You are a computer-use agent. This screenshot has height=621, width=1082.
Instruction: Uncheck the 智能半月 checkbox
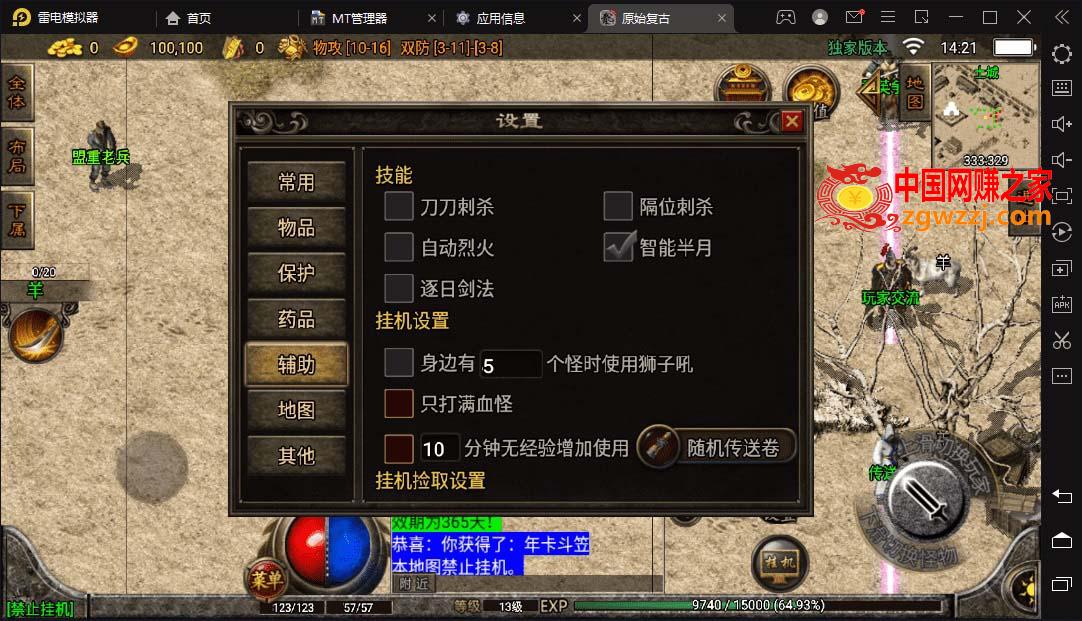click(x=618, y=246)
